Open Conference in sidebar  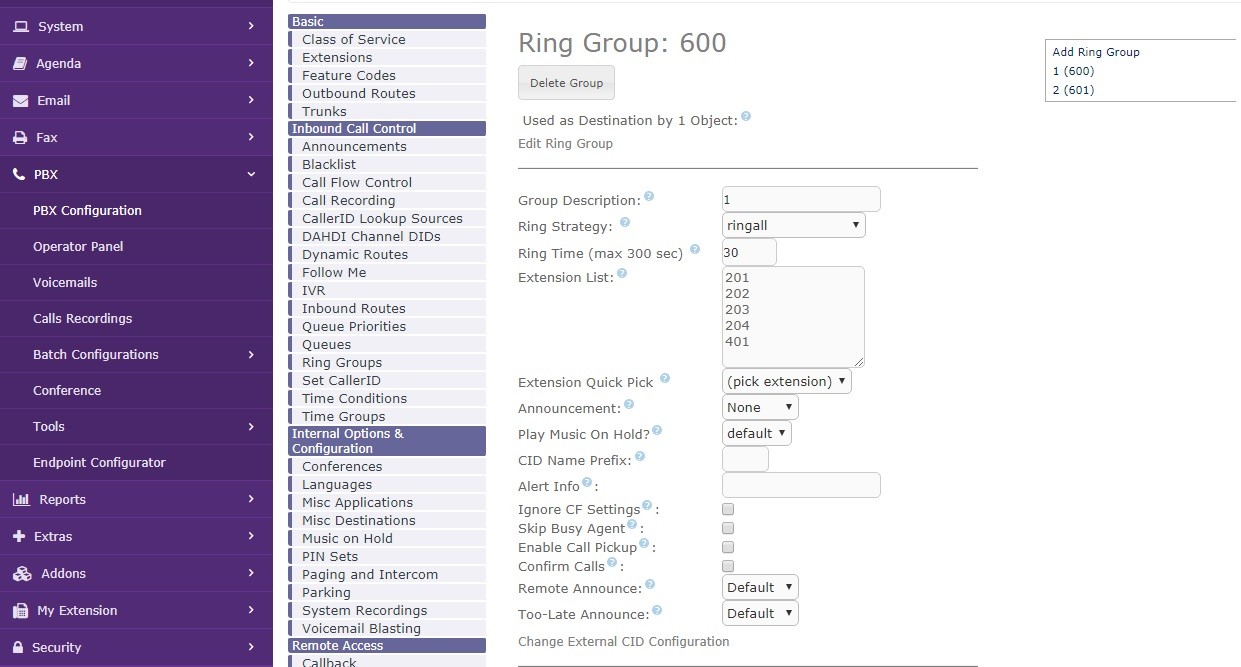click(67, 390)
